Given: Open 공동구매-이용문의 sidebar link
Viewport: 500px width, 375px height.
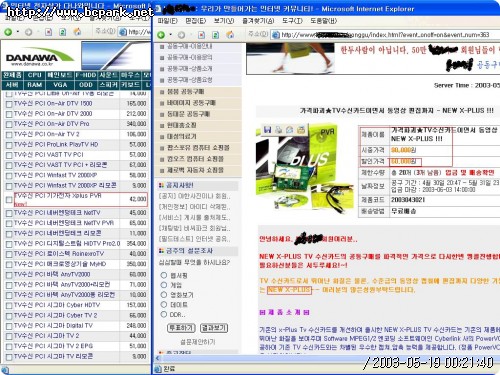Looking at the screenshot, I should pyautogui.click(x=190, y=57).
